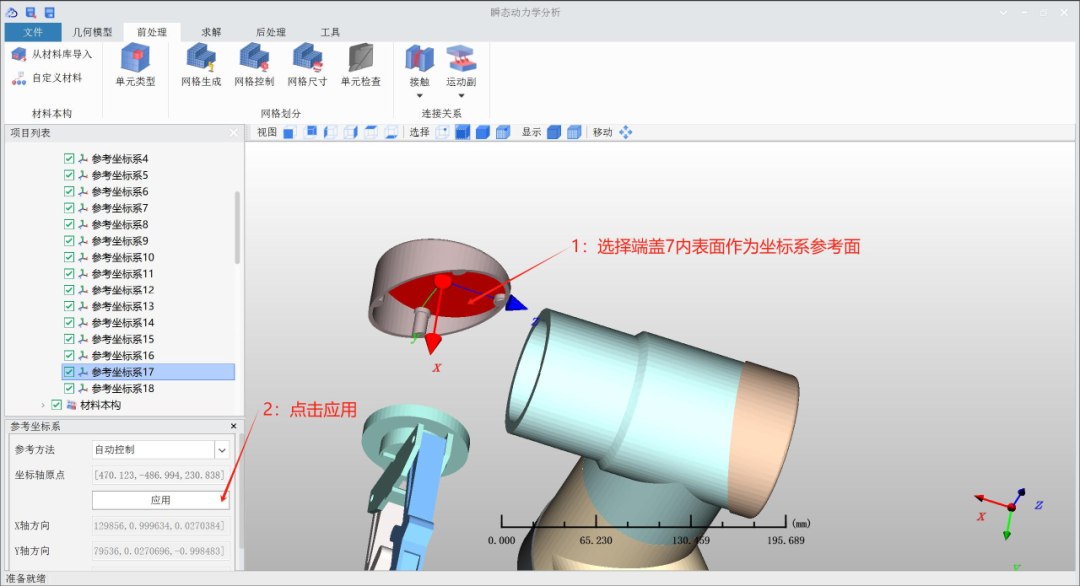Select left face view cube icon

331,132
